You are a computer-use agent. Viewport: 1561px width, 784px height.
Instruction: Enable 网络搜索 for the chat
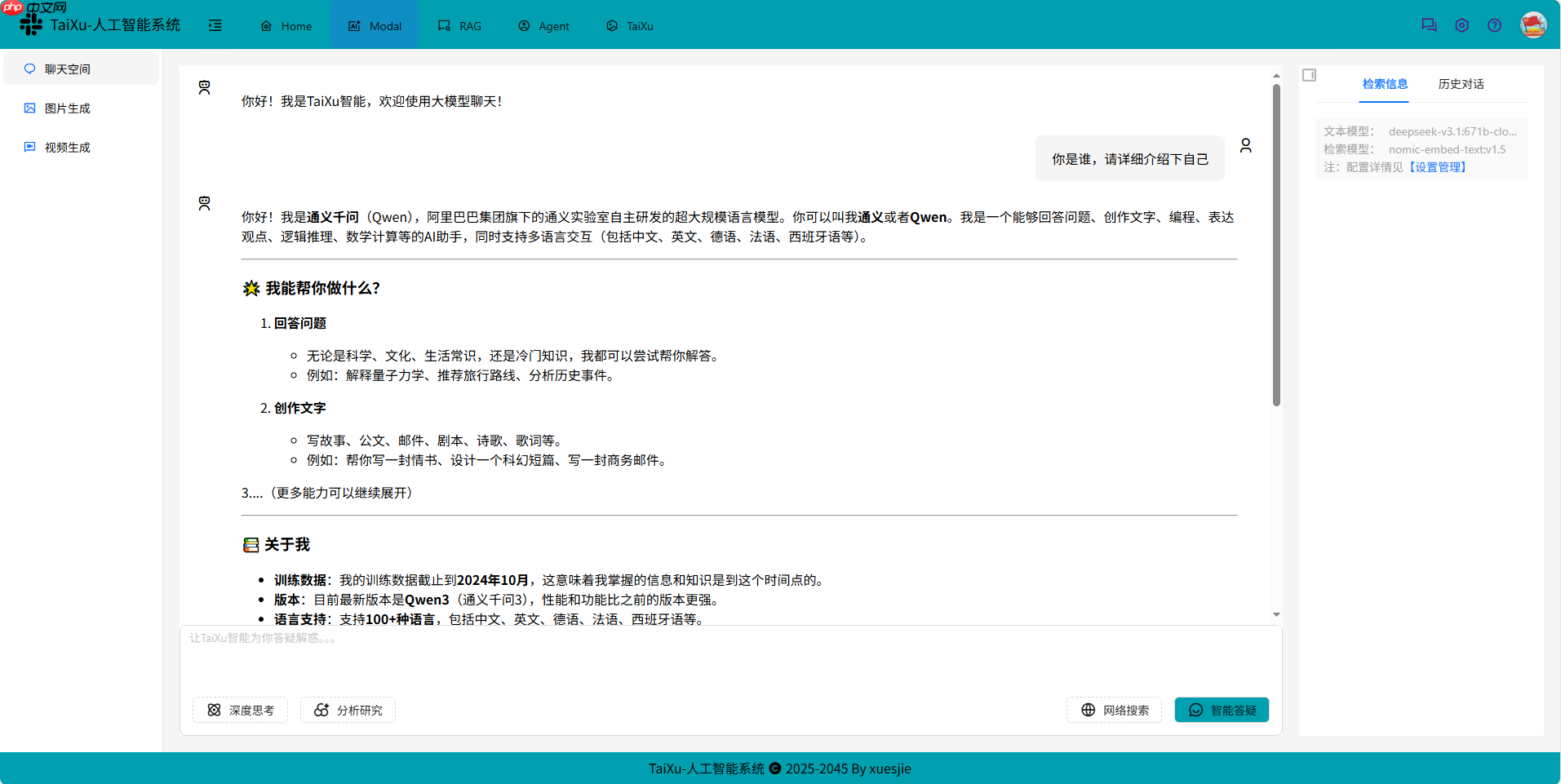click(x=1114, y=710)
